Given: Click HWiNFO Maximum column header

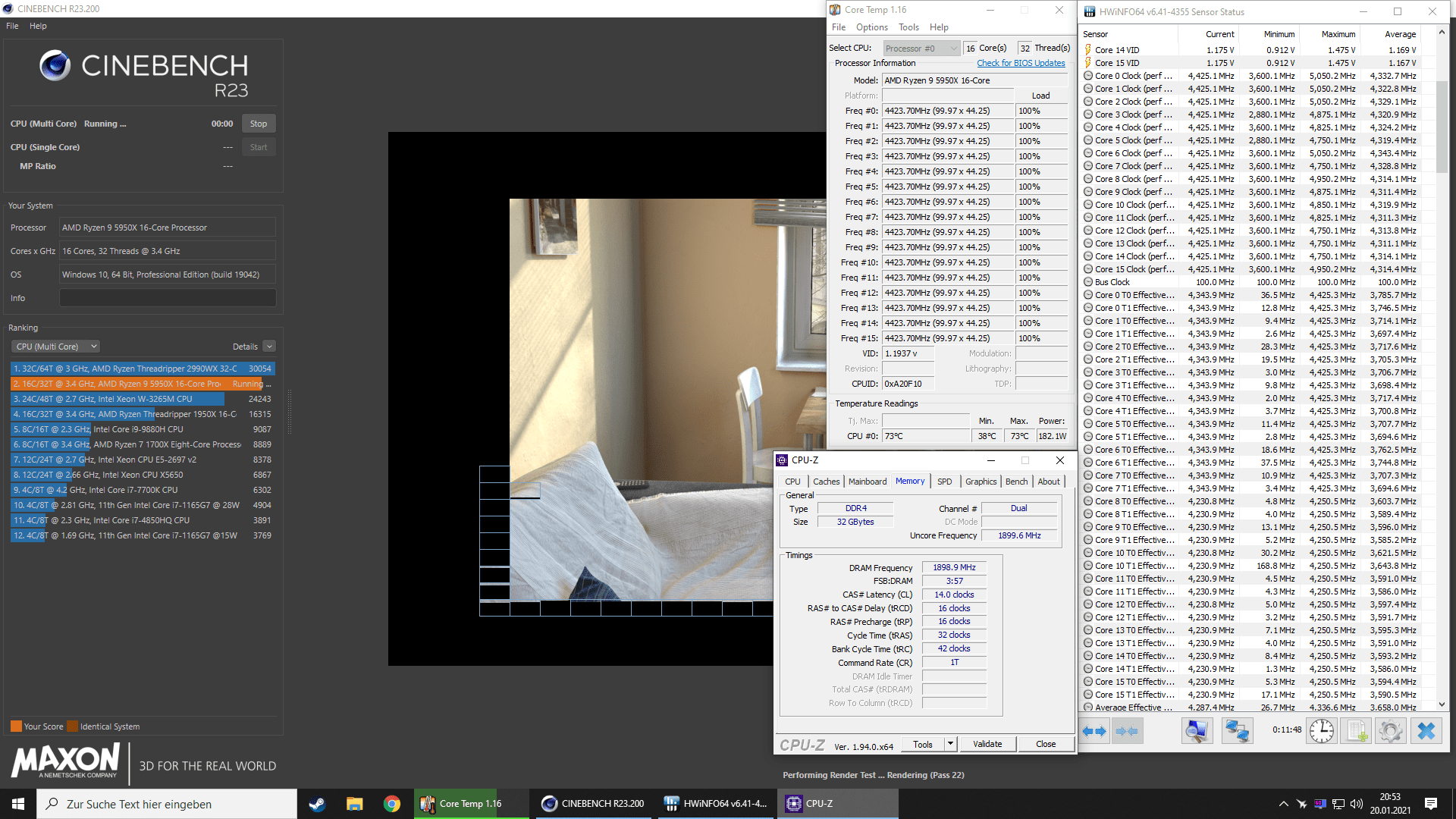Looking at the screenshot, I should pos(1329,34).
